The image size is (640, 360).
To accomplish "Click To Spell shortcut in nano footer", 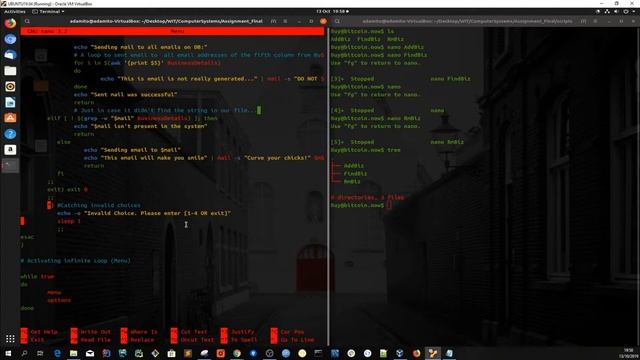I will (239, 340).
